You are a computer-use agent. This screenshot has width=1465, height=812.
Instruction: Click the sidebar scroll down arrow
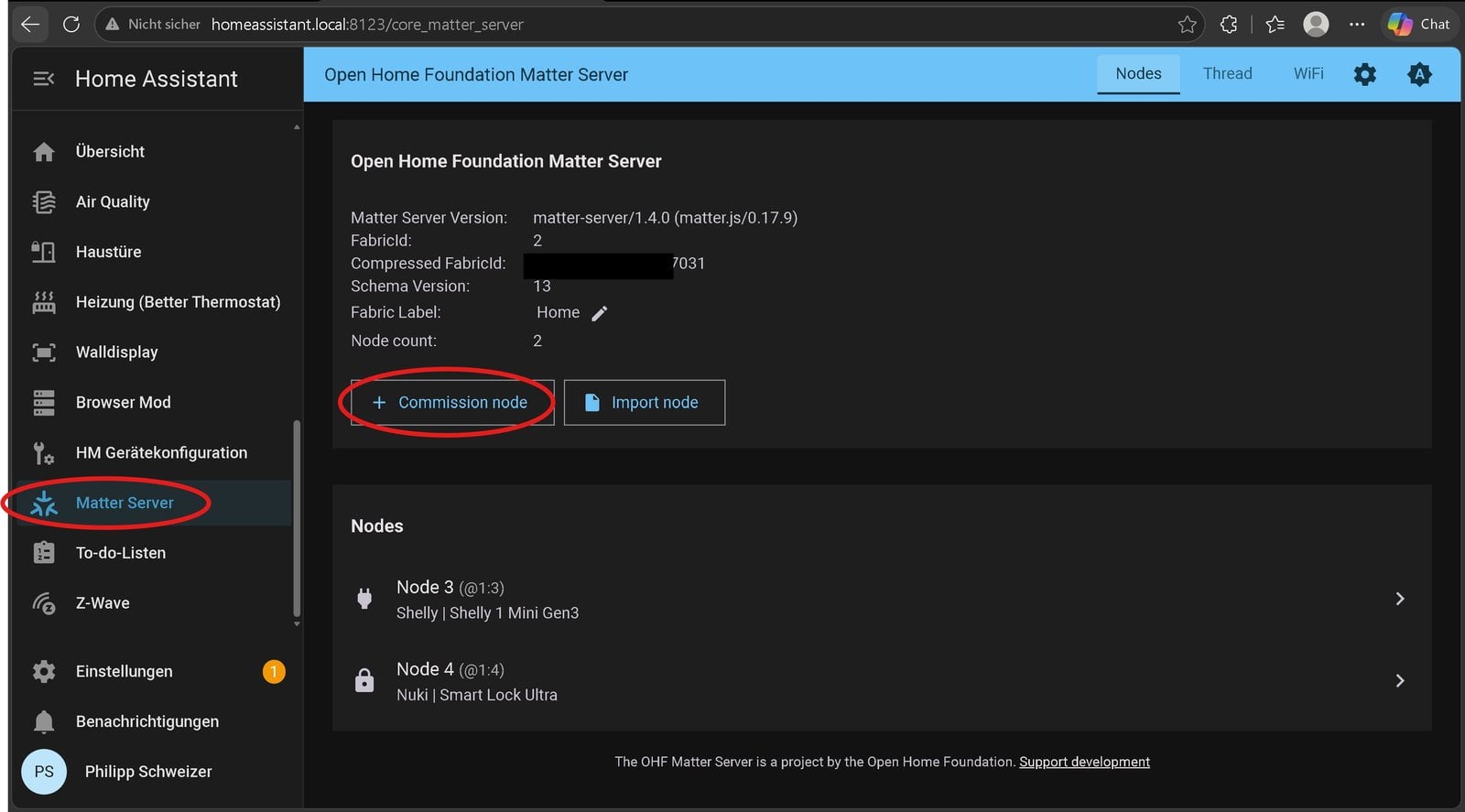coord(297,624)
